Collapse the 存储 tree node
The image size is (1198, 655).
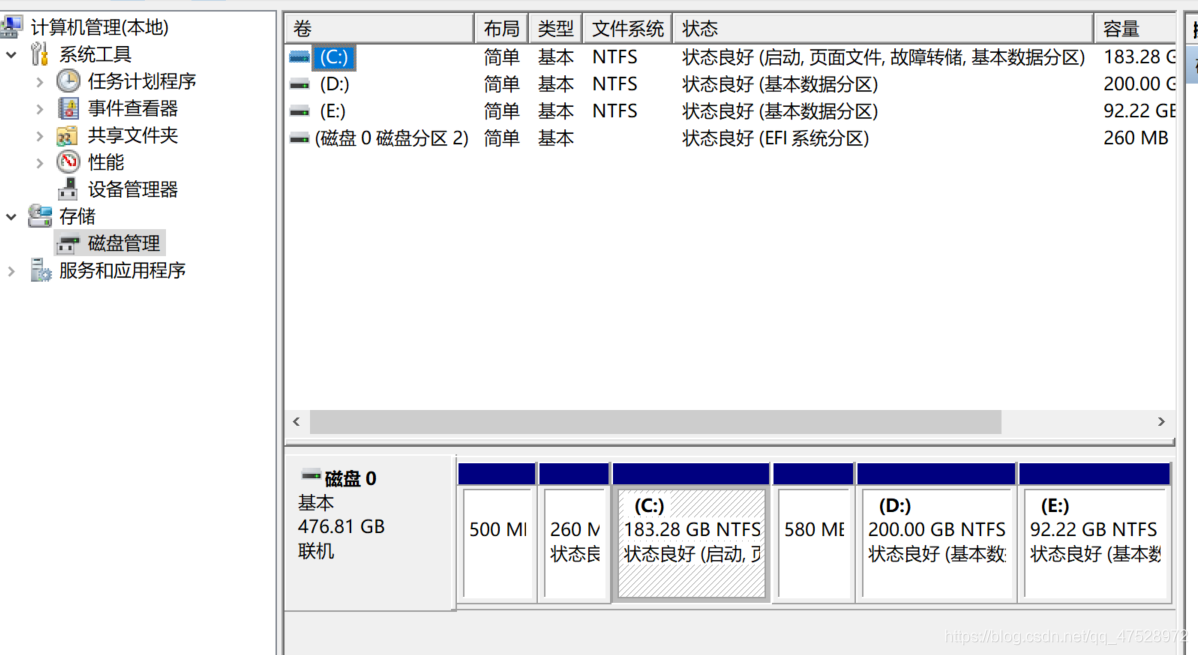[x=11, y=217]
